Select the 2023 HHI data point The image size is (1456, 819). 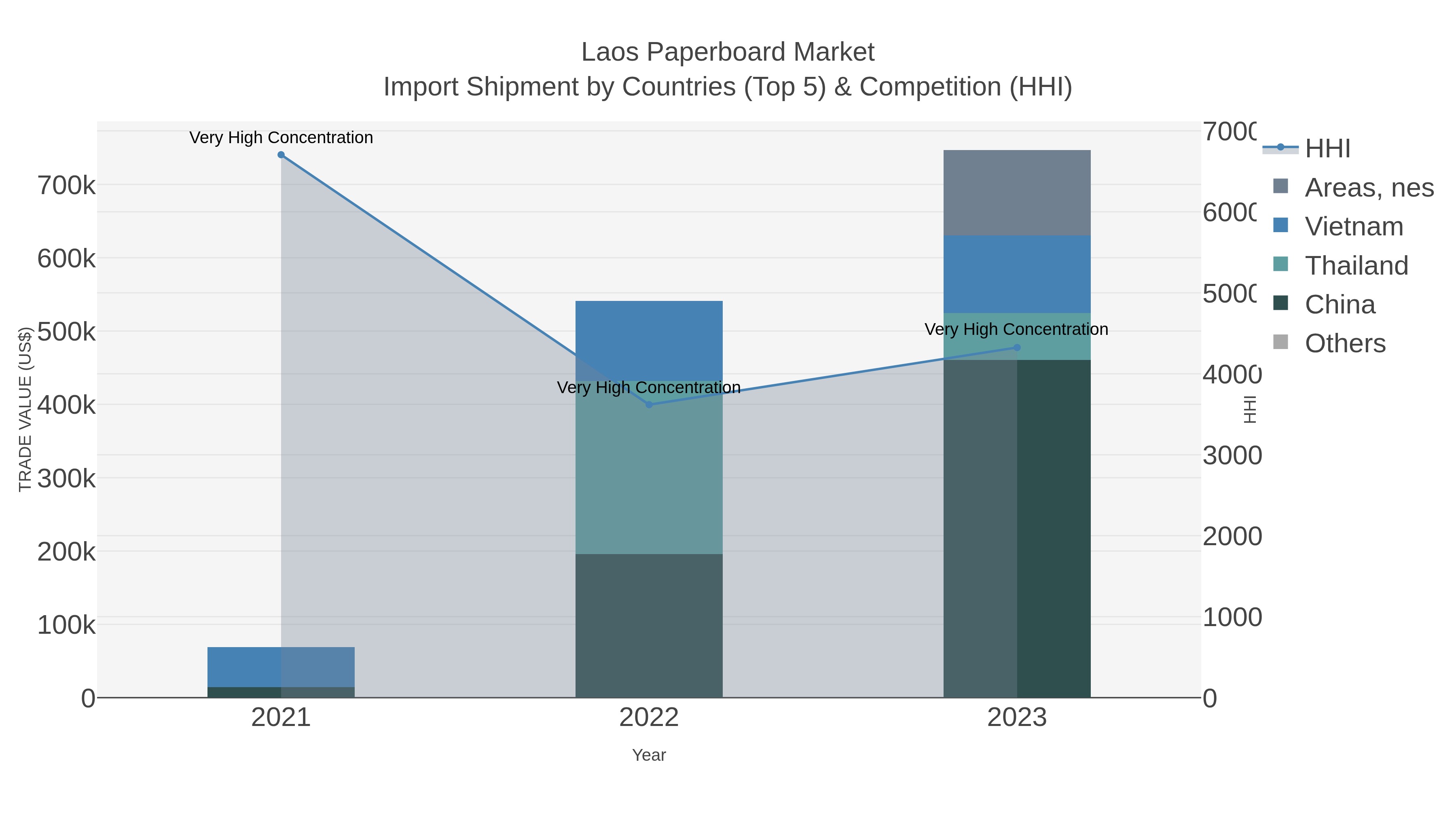pyautogui.click(x=1017, y=347)
